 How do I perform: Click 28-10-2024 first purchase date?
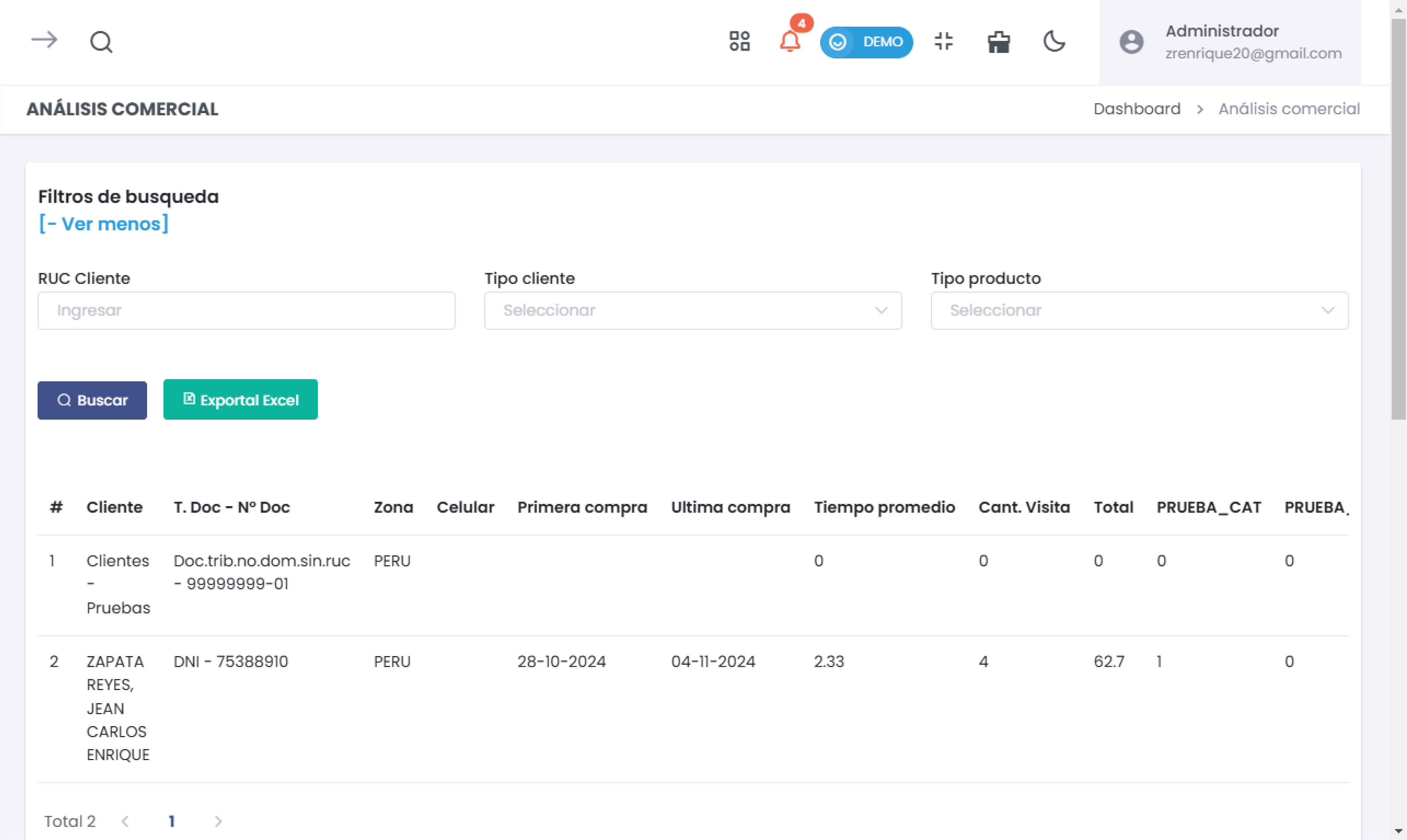(562, 661)
